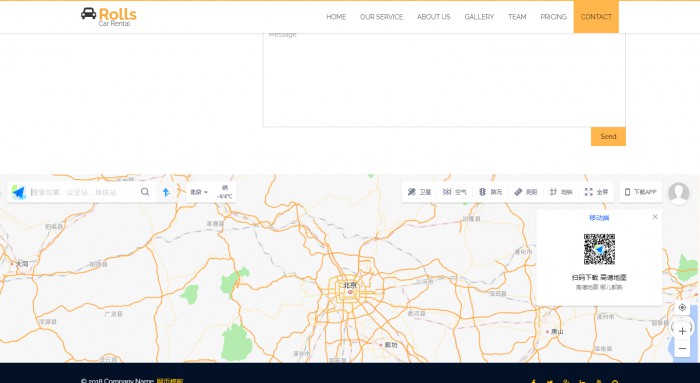Toggle the 路况 traffic layer

coord(490,192)
